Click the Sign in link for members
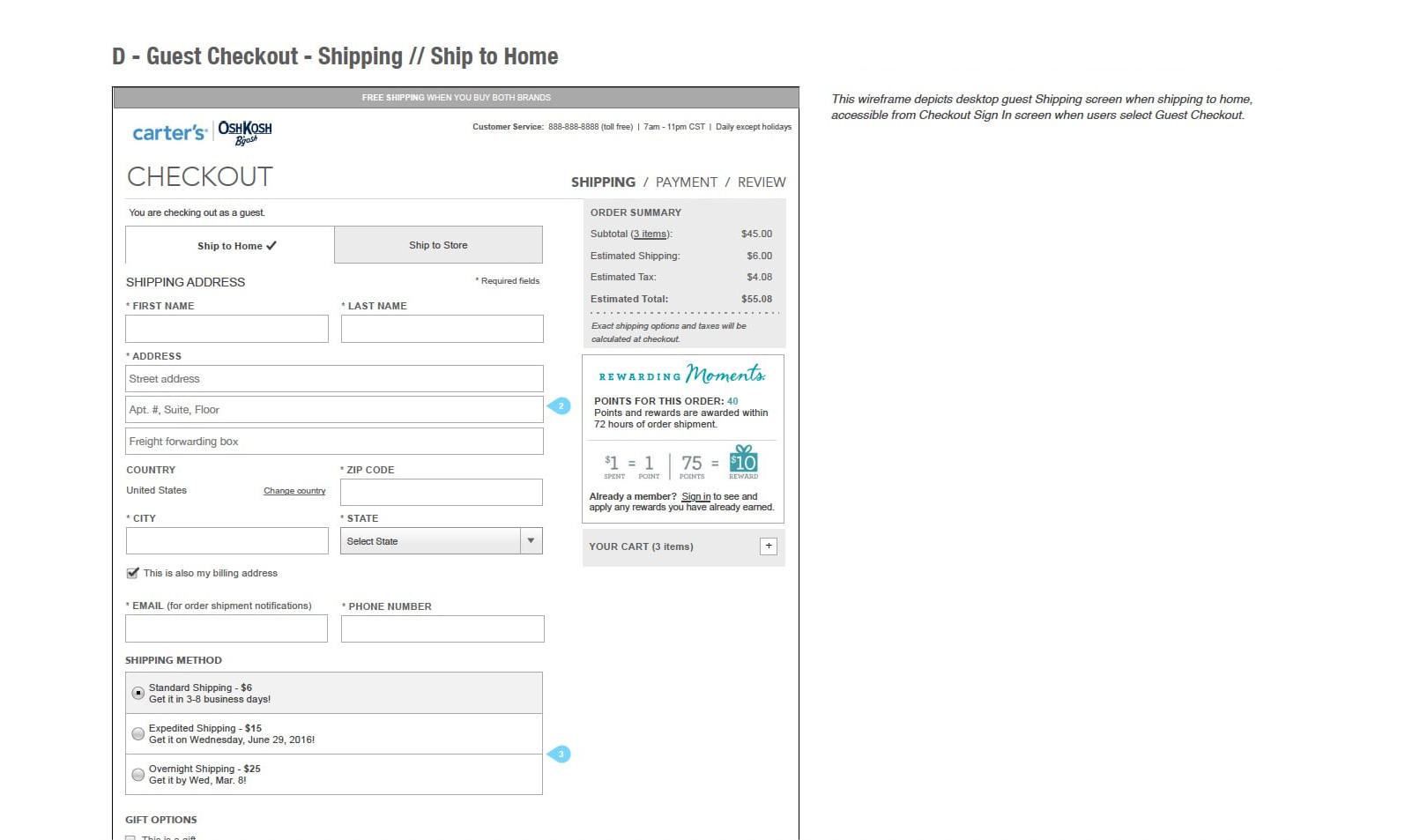This screenshot has height=840, width=1405. 695,497
